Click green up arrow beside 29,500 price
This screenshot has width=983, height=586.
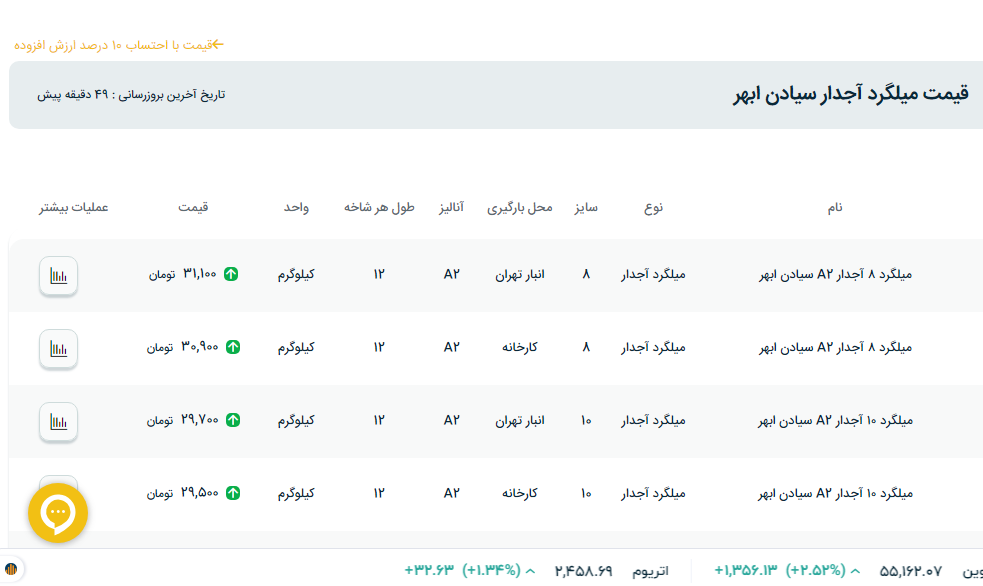(232, 493)
